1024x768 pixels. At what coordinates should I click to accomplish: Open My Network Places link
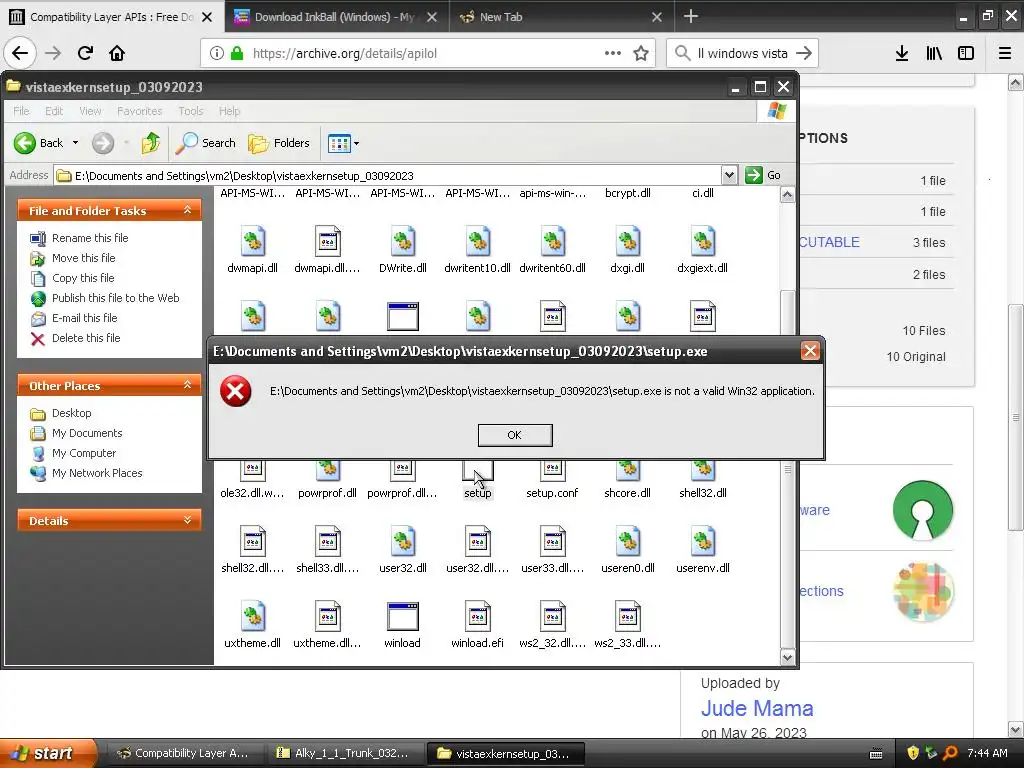97,473
